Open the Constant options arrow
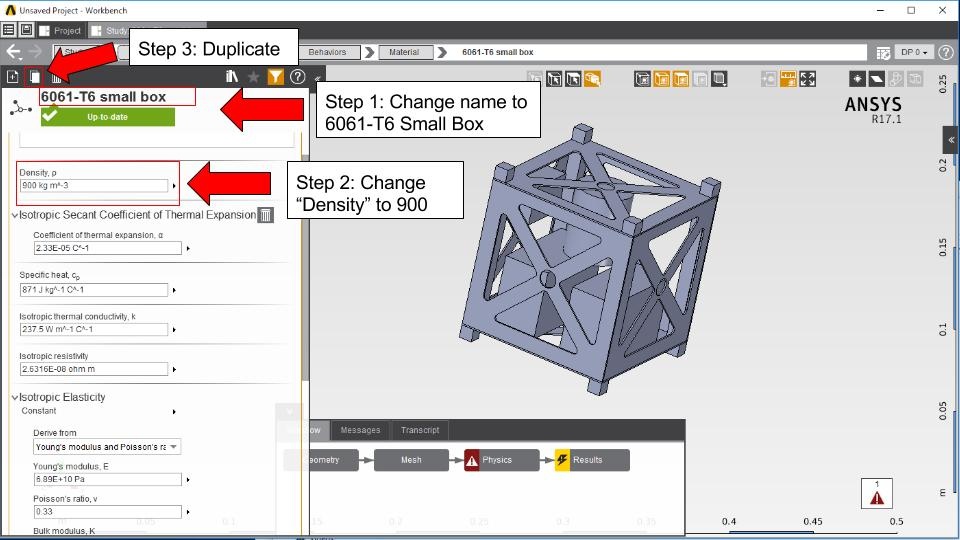The image size is (960, 540). click(x=174, y=411)
